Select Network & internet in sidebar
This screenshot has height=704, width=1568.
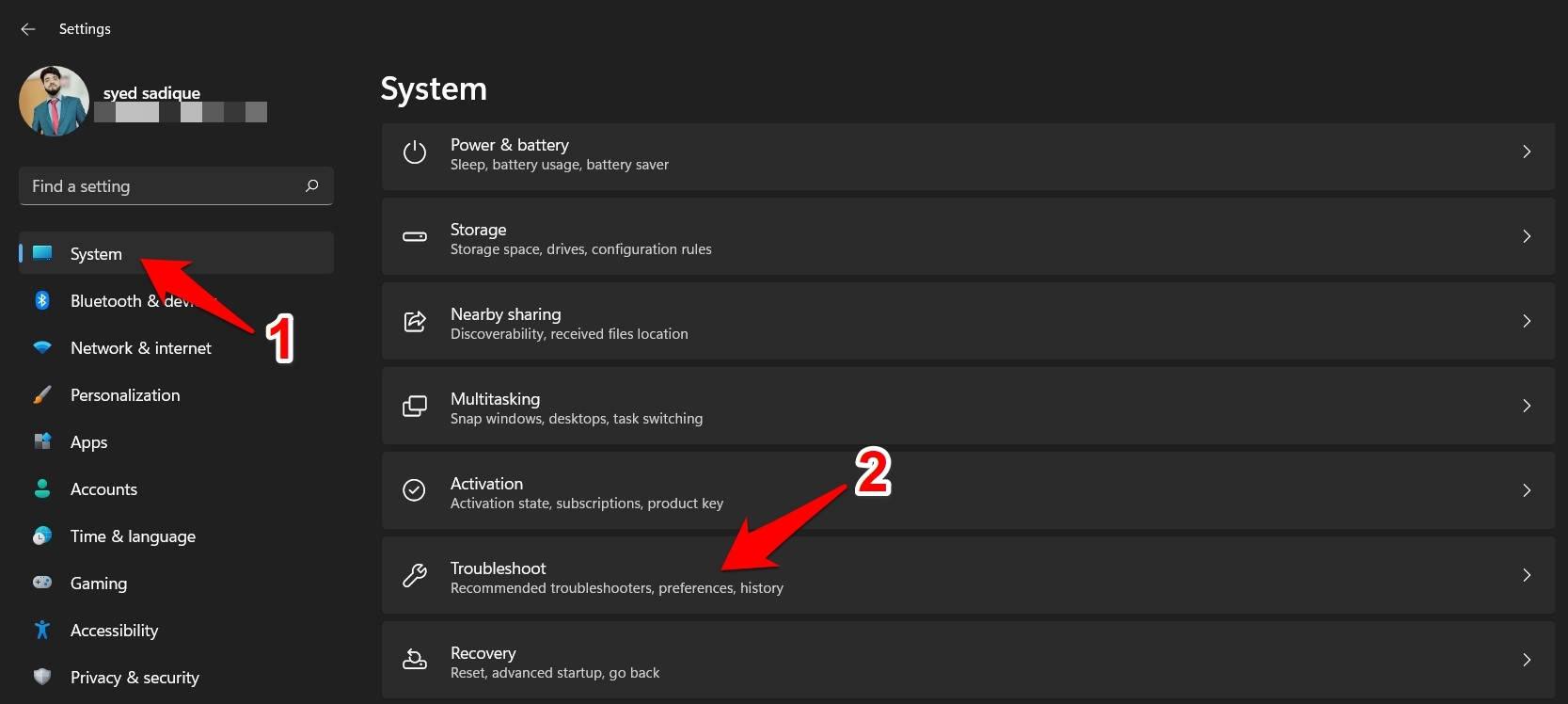(141, 348)
